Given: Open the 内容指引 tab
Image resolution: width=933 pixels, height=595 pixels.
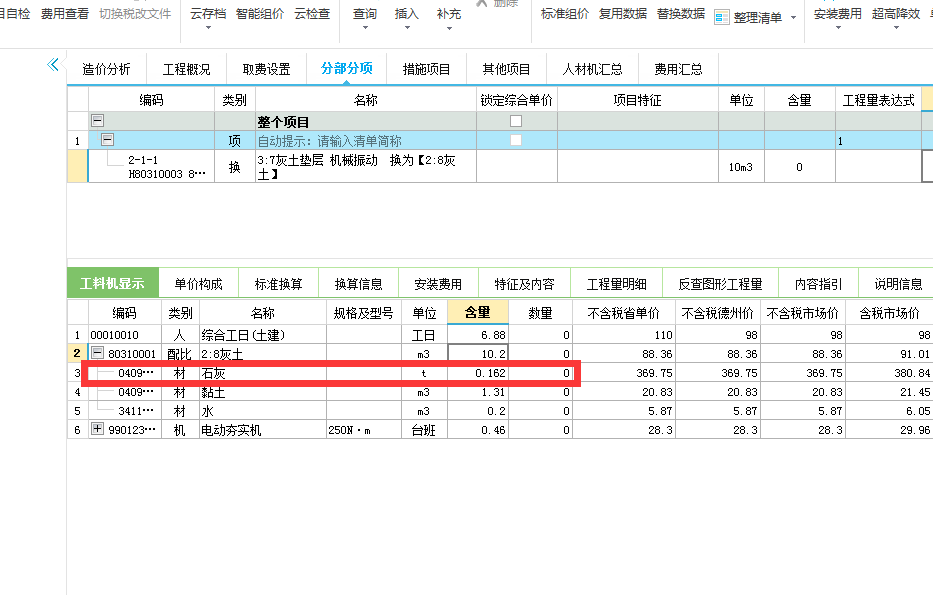Looking at the screenshot, I should point(819,284).
